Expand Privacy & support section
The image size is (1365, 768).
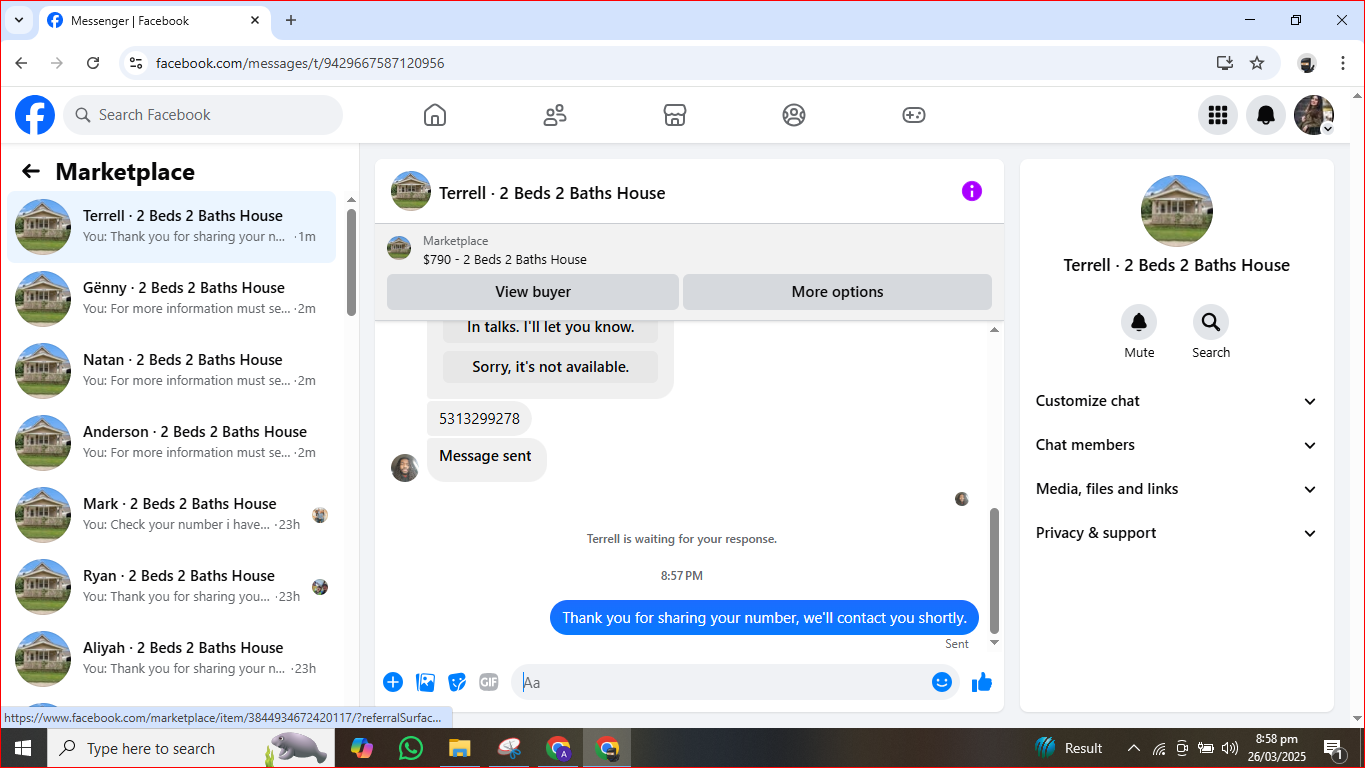[x=1177, y=533]
